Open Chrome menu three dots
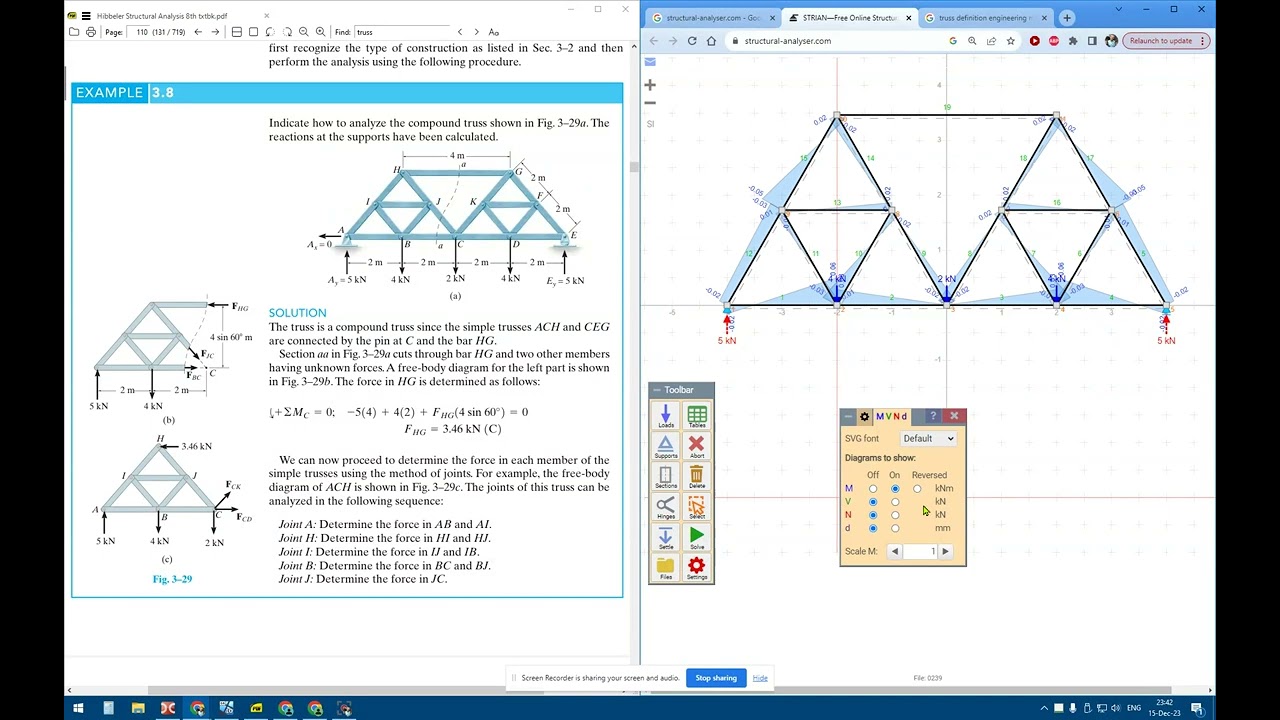The image size is (1280, 720). pos(1203,41)
